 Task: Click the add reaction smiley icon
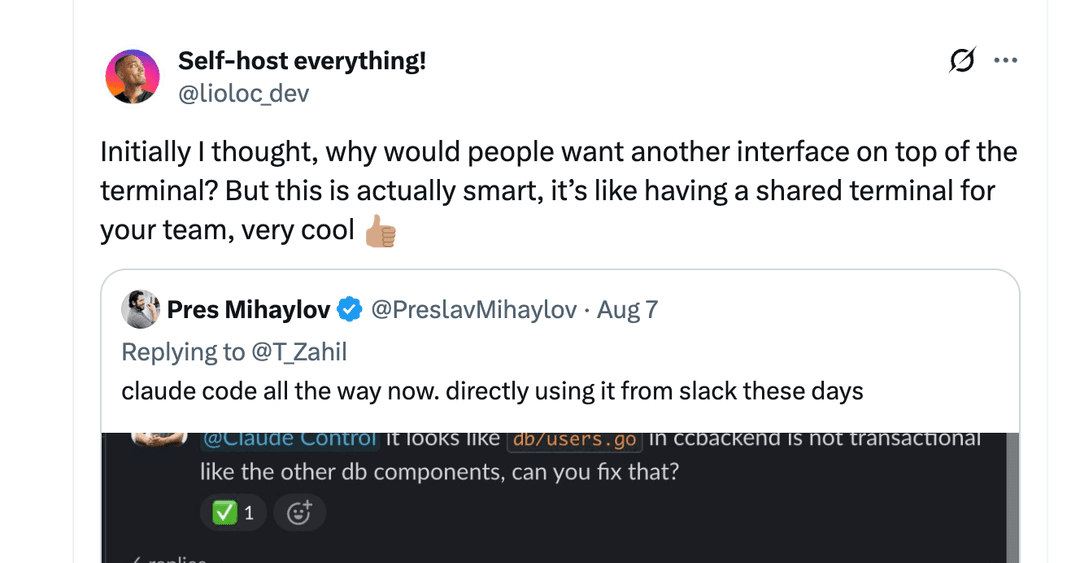(299, 513)
